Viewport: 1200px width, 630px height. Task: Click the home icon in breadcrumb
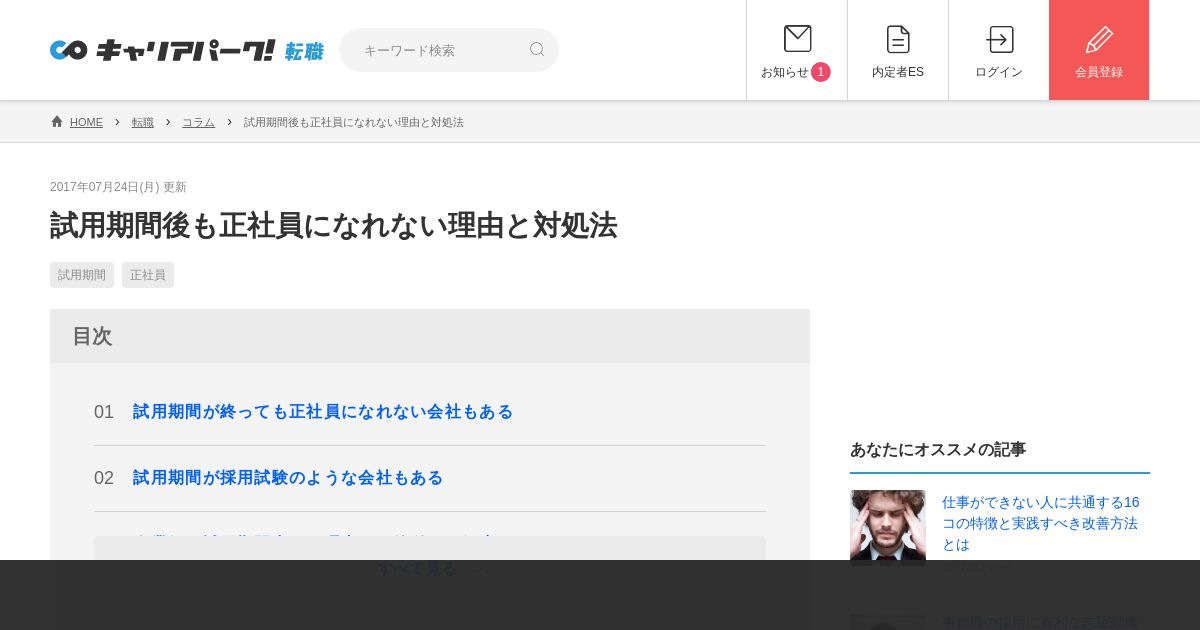pyautogui.click(x=57, y=121)
